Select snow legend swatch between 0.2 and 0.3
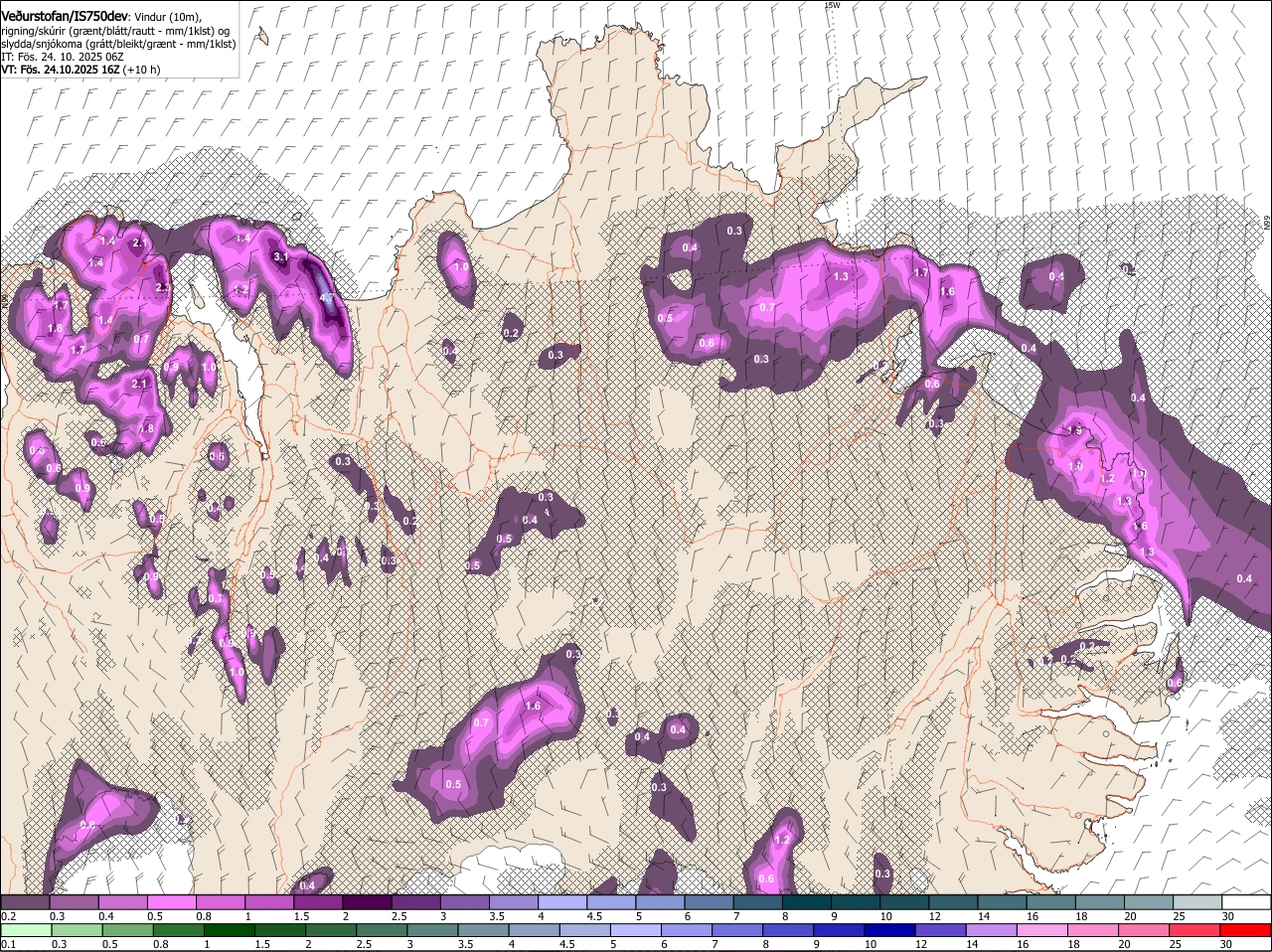The image size is (1272, 952). (x=25, y=901)
